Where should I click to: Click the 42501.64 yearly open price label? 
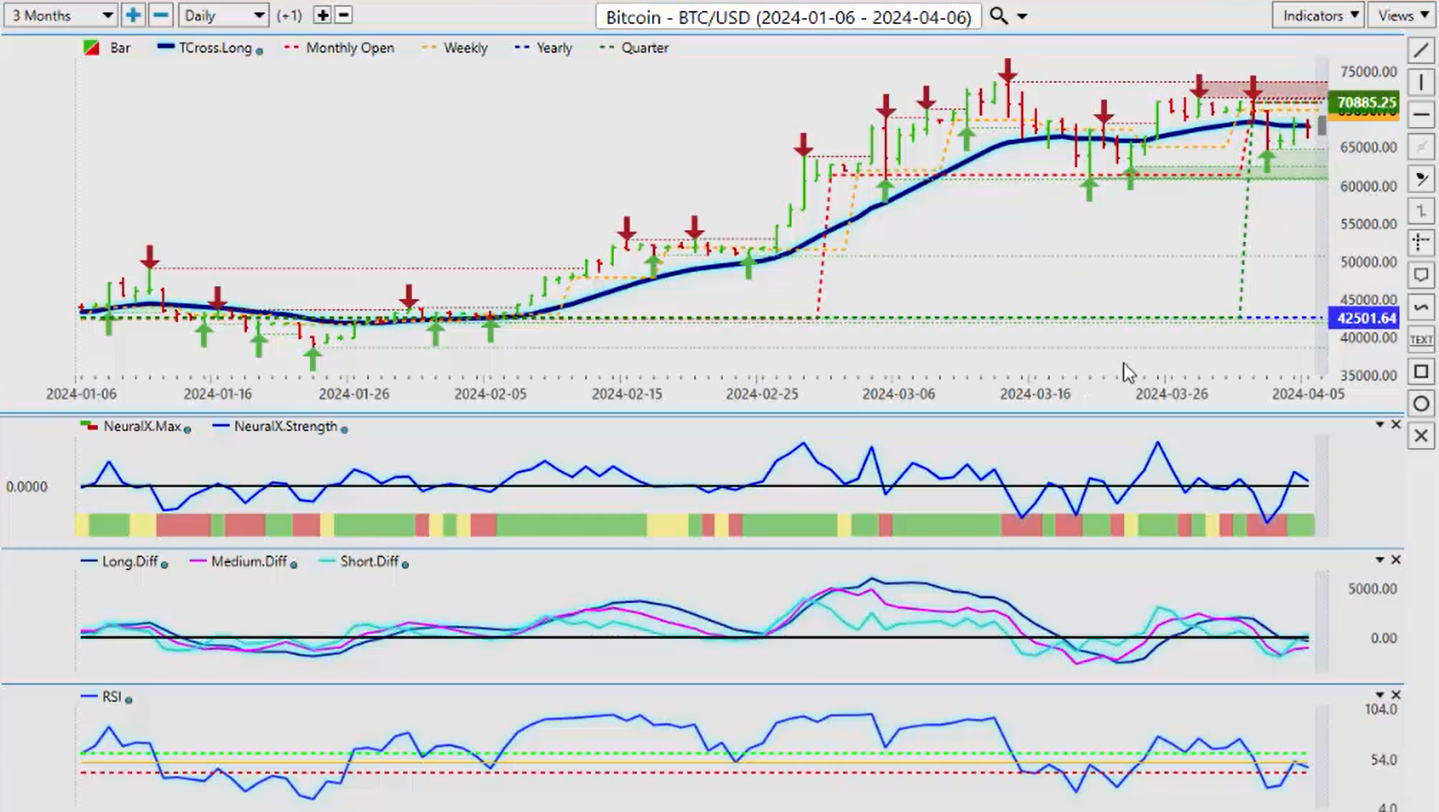(x=1362, y=318)
